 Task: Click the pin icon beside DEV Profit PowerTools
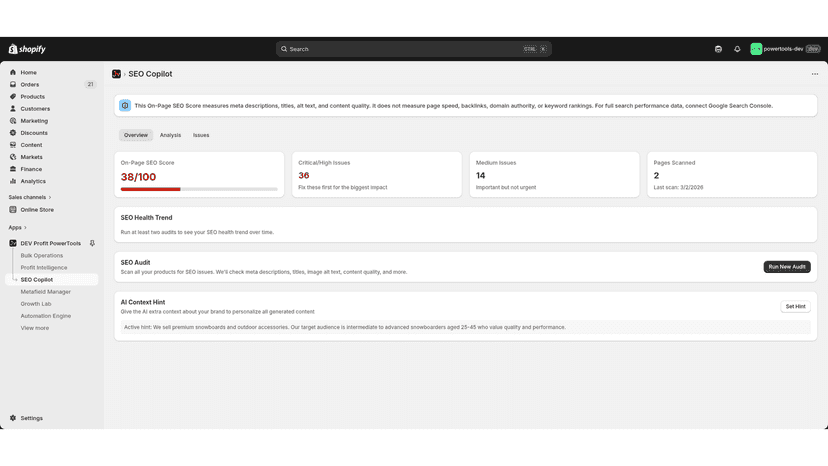tap(92, 244)
